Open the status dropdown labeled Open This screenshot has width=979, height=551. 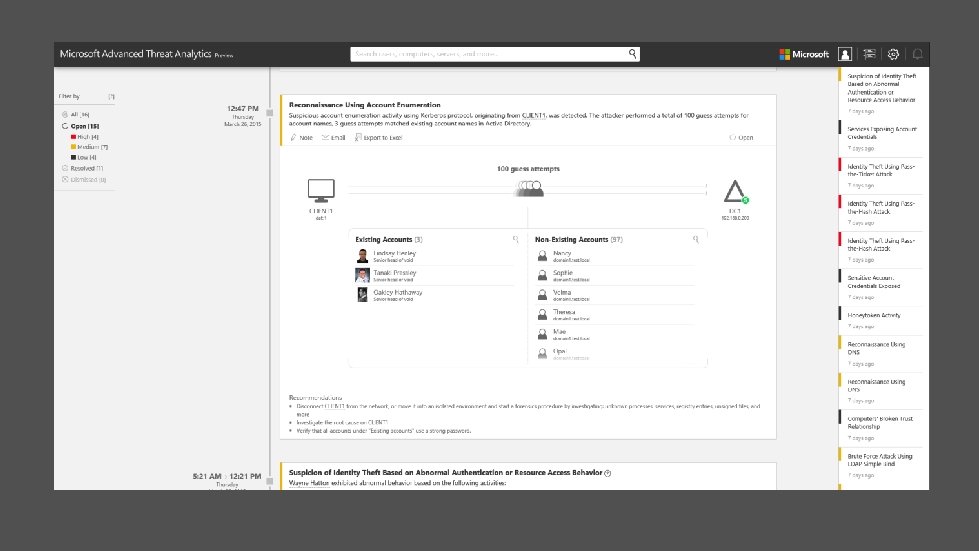tap(742, 137)
